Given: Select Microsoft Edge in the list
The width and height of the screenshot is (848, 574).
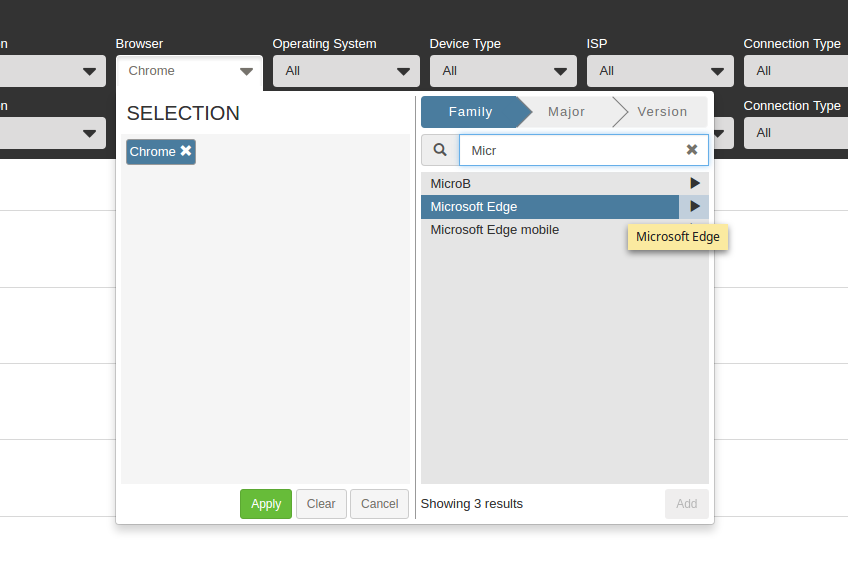Looking at the screenshot, I should pos(549,207).
